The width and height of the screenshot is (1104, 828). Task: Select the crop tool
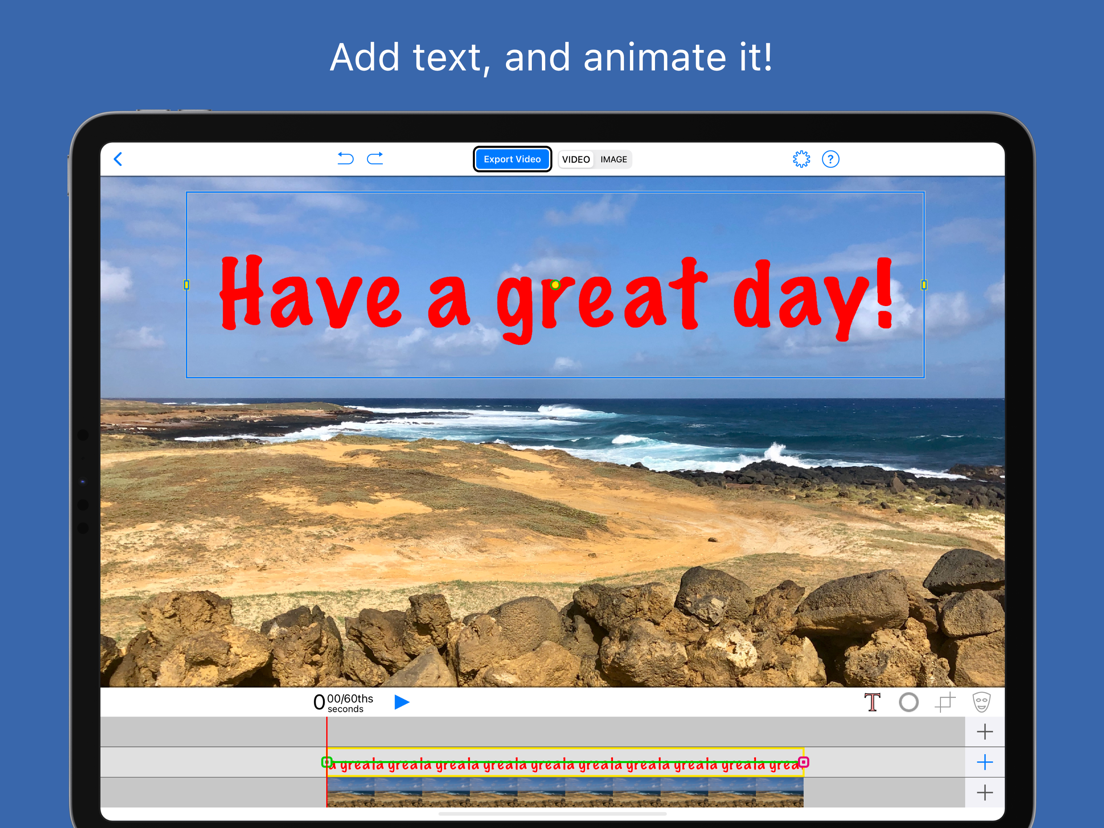pos(945,702)
